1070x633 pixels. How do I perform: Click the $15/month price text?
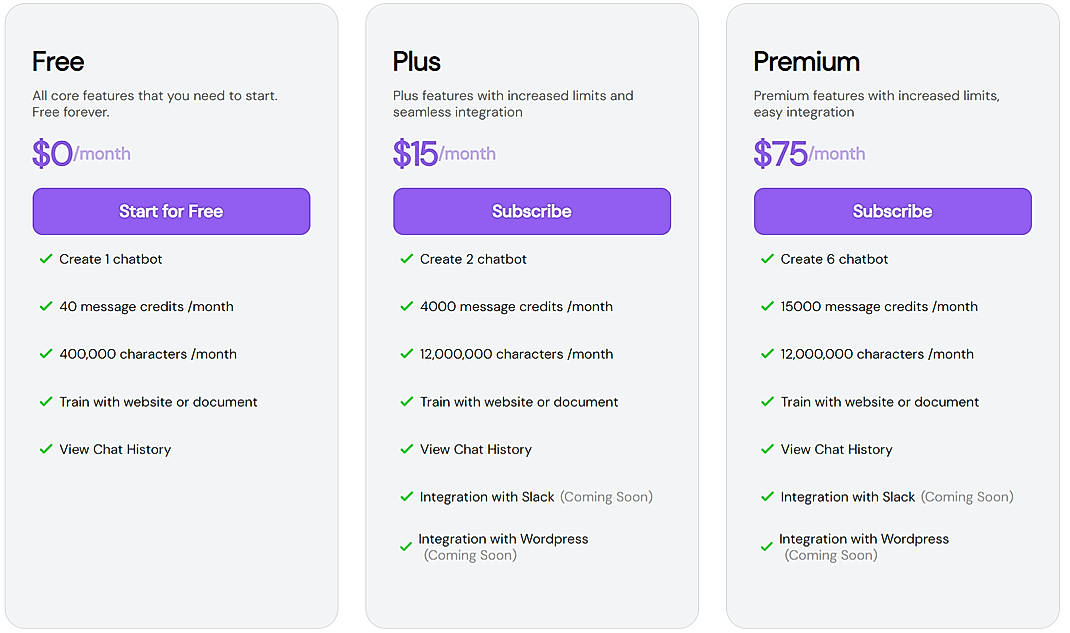tap(444, 152)
